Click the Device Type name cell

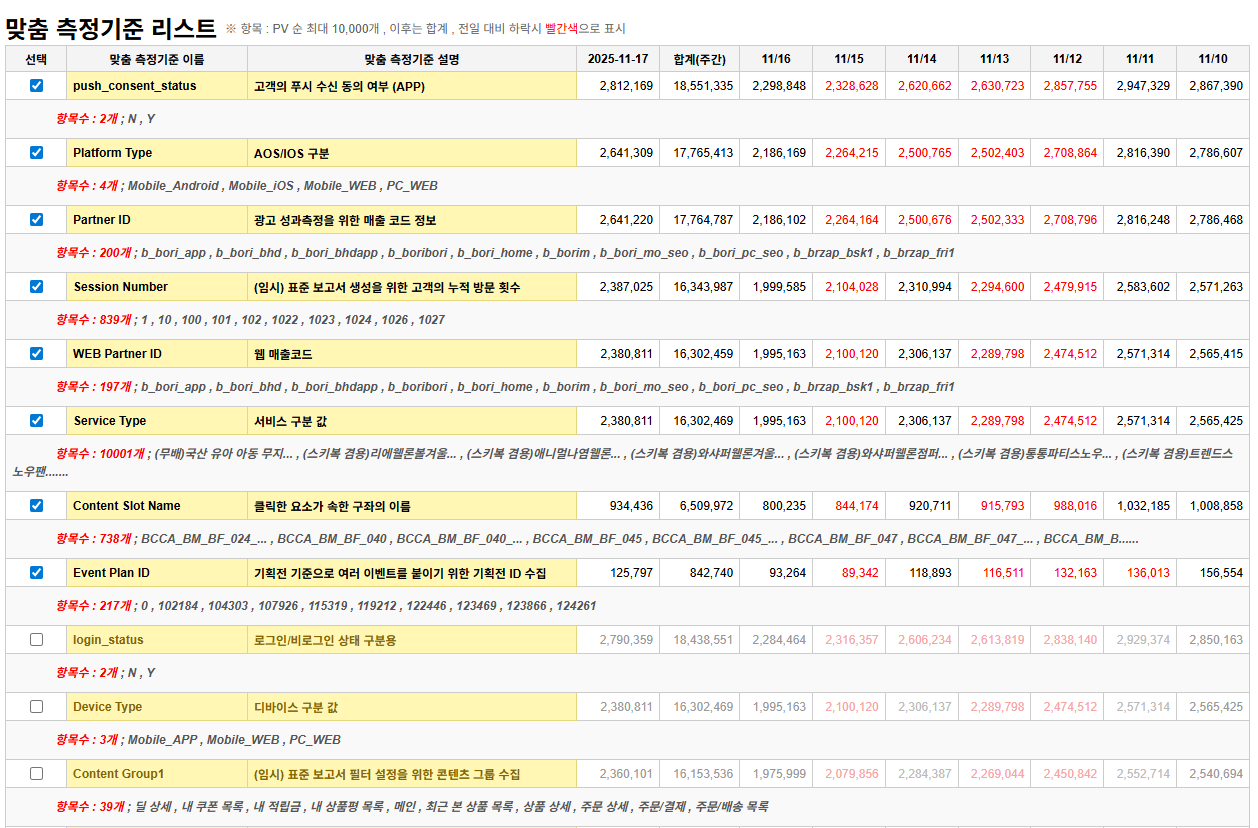coord(157,707)
